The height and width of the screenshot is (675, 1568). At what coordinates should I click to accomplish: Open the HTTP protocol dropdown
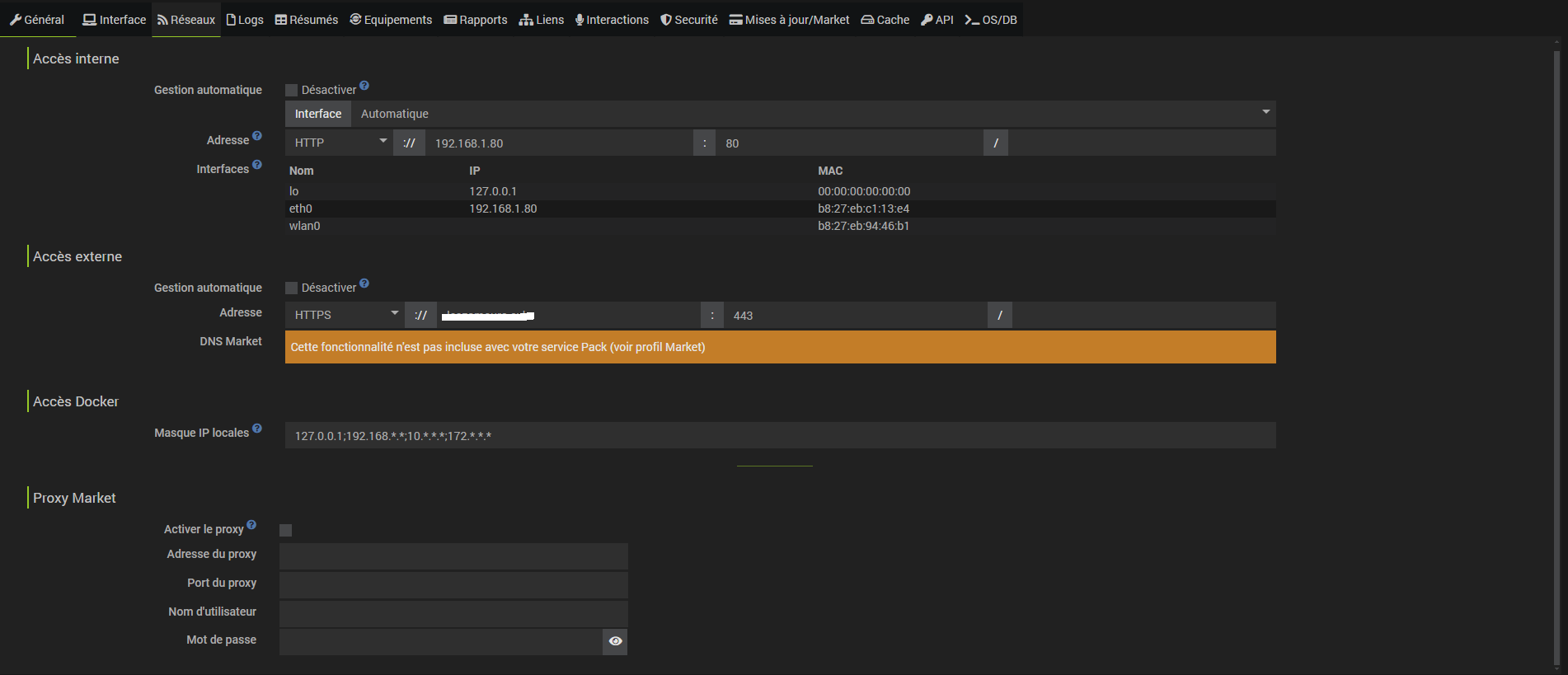(x=339, y=143)
